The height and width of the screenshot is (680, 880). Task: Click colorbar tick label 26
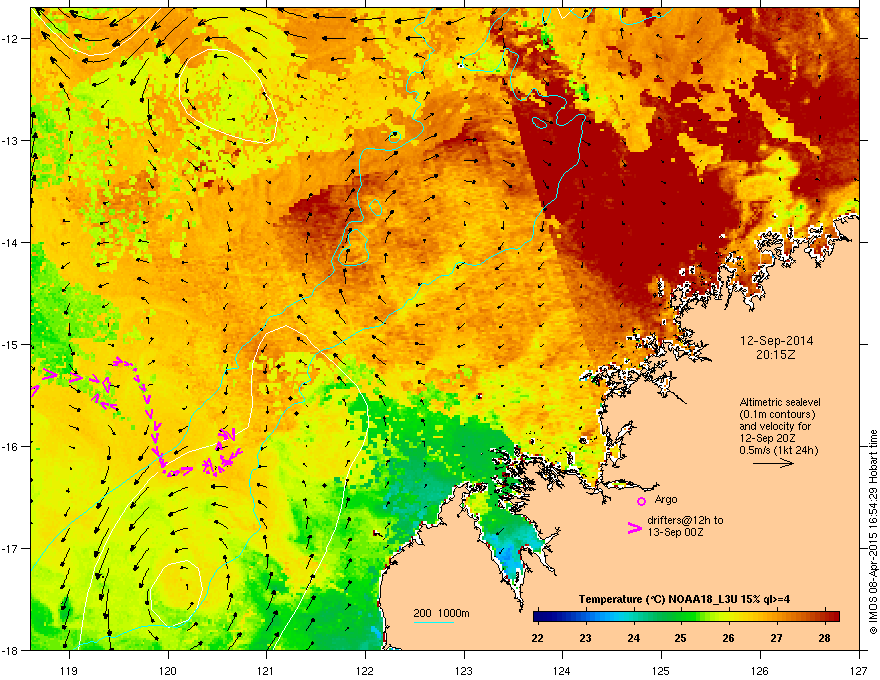728,638
